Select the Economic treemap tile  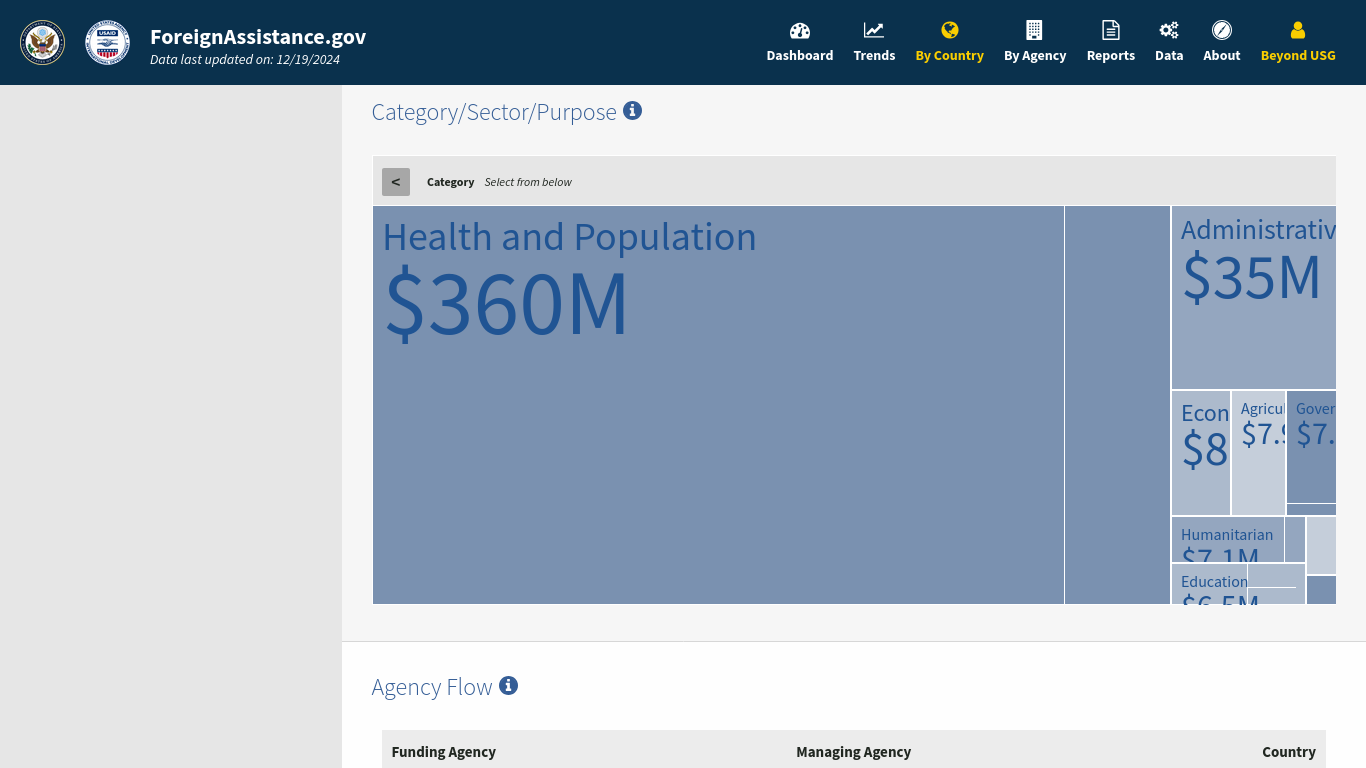pos(1201,453)
